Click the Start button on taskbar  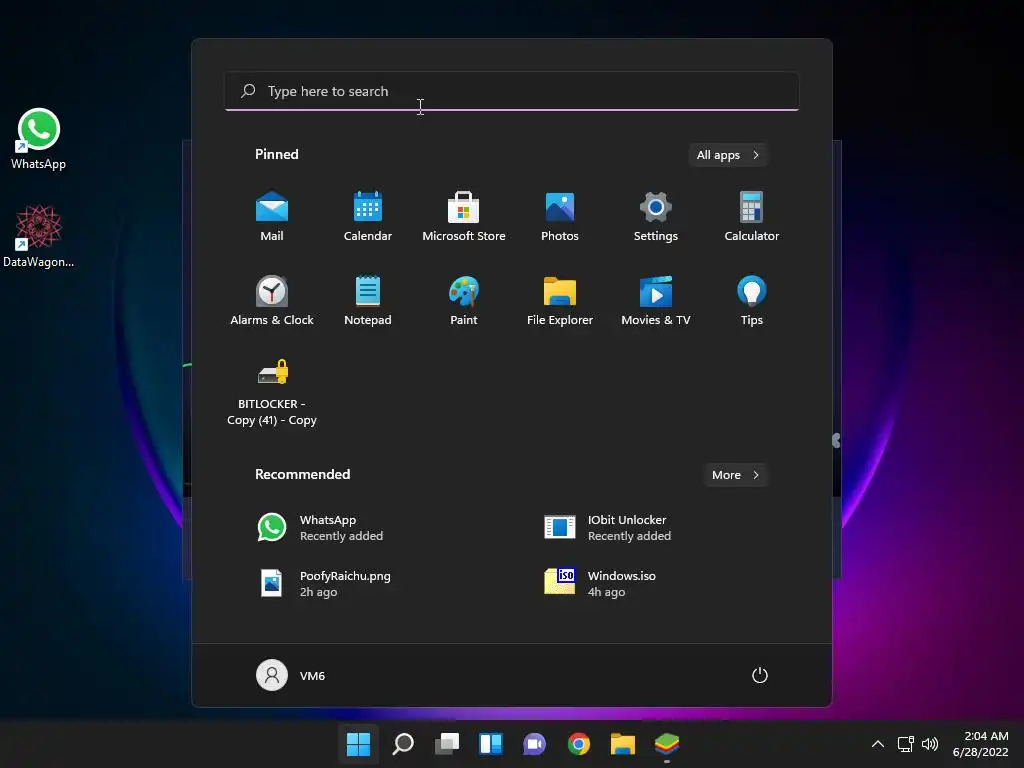click(359, 744)
